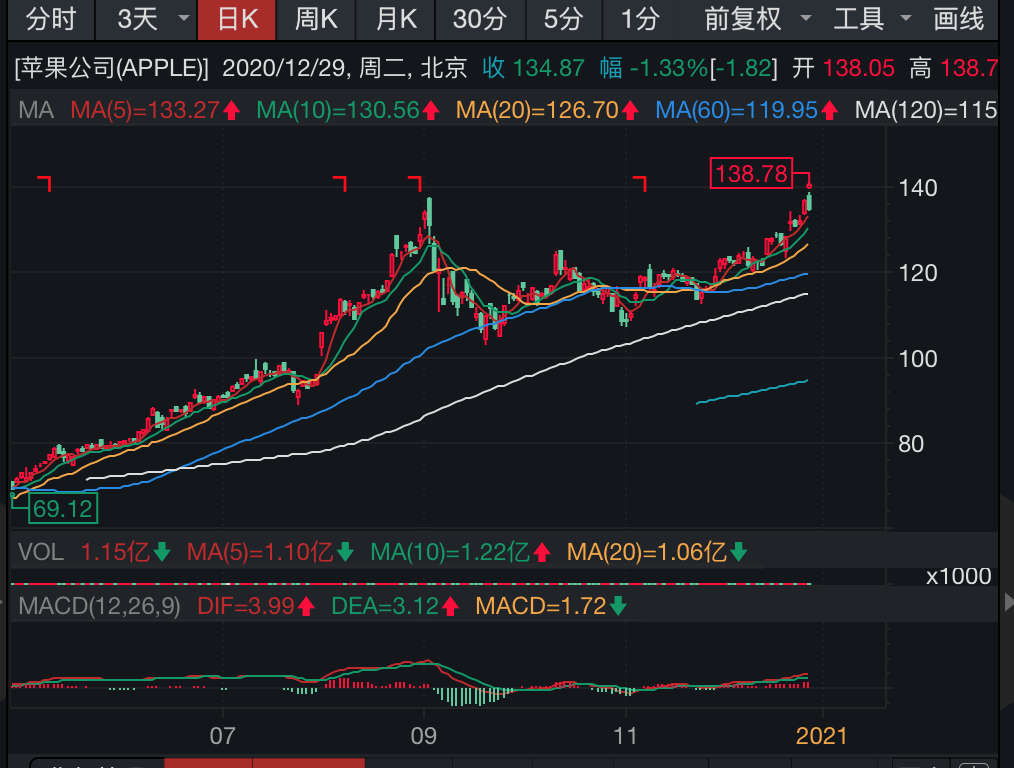Image resolution: width=1014 pixels, height=768 pixels.
Task: Click the MACD(12,26,9) indicator label
Action: pyautogui.click(x=99, y=606)
